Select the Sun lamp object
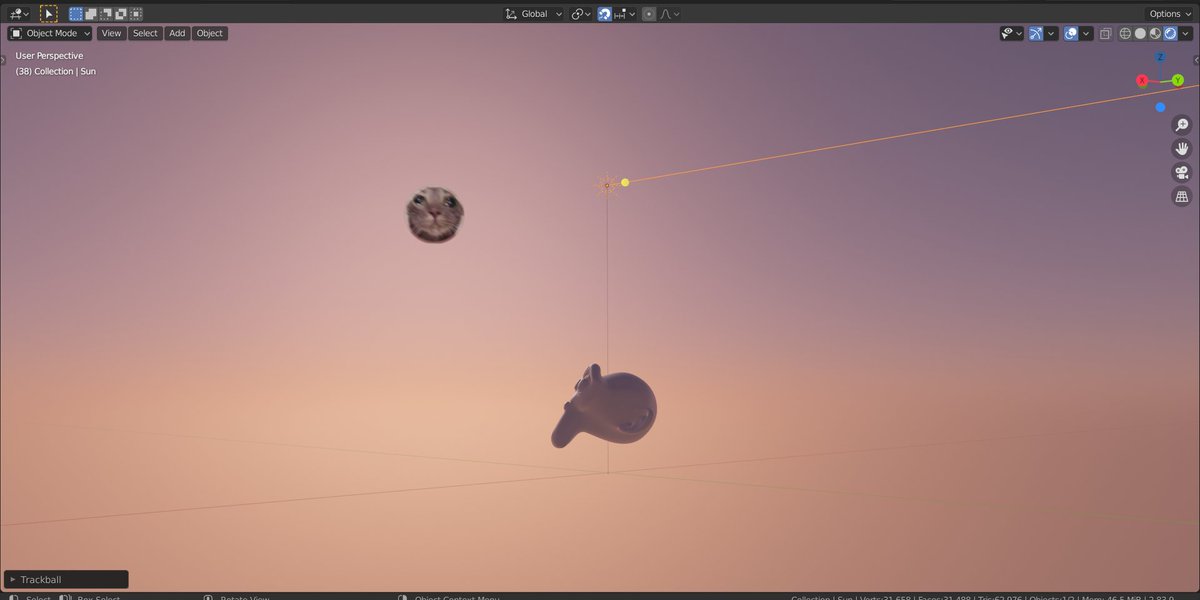Screen dimensions: 1200x600 pos(606,184)
